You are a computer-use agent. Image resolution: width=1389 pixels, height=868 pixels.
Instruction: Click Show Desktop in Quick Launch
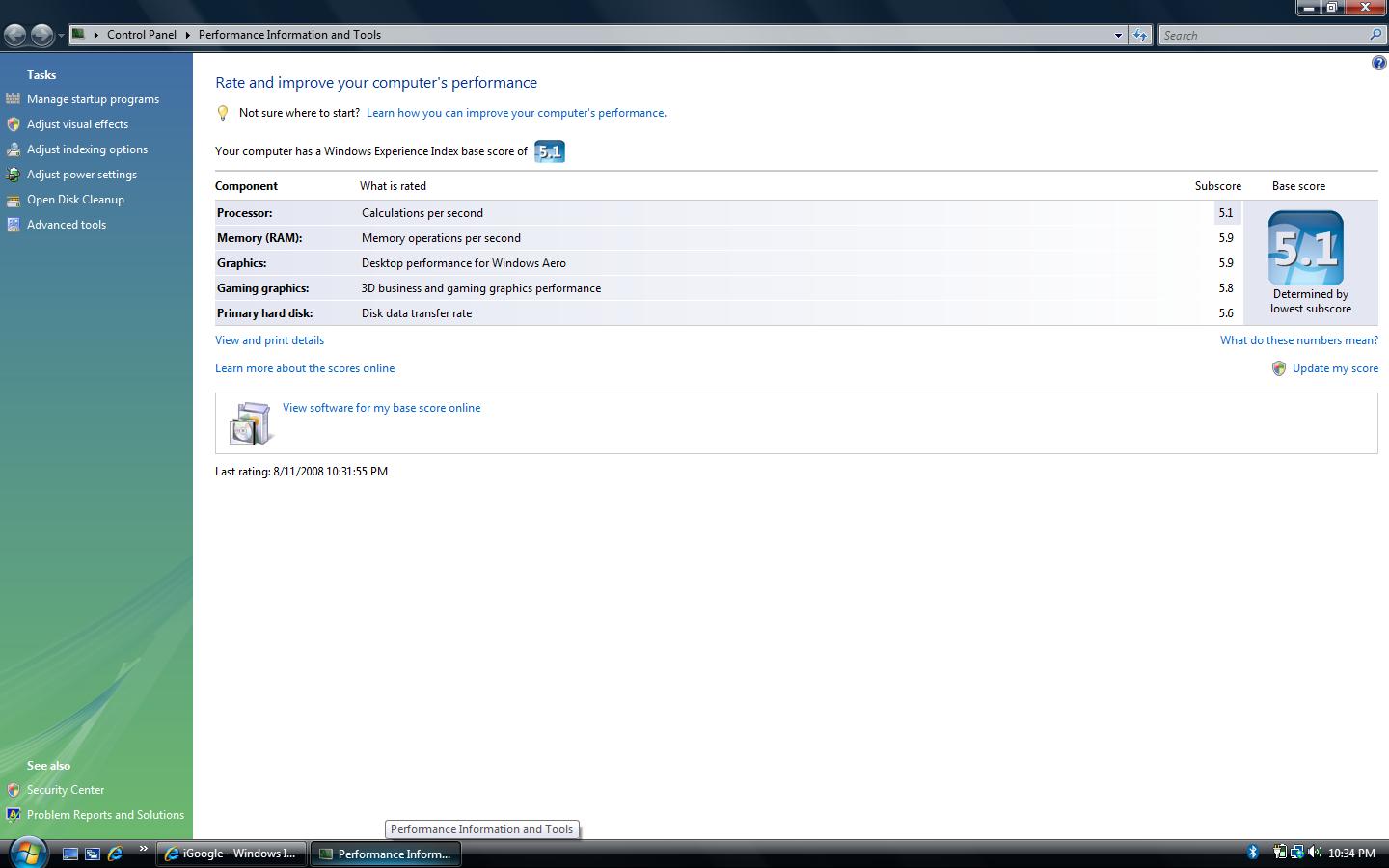[x=69, y=854]
